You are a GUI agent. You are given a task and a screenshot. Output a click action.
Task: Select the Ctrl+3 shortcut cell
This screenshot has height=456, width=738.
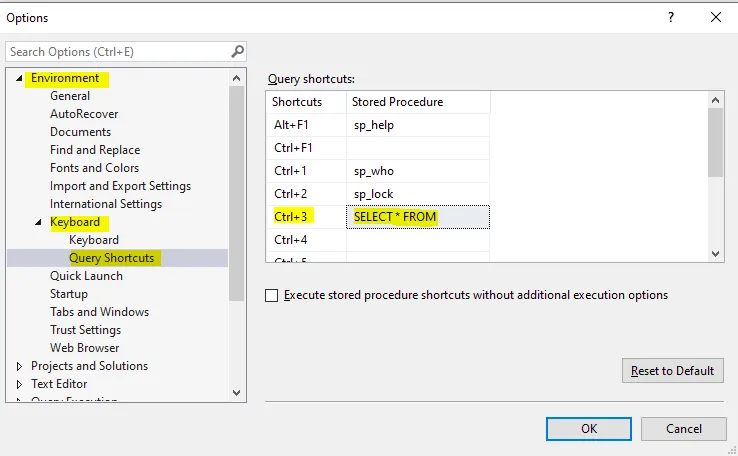click(x=306, y=217)
